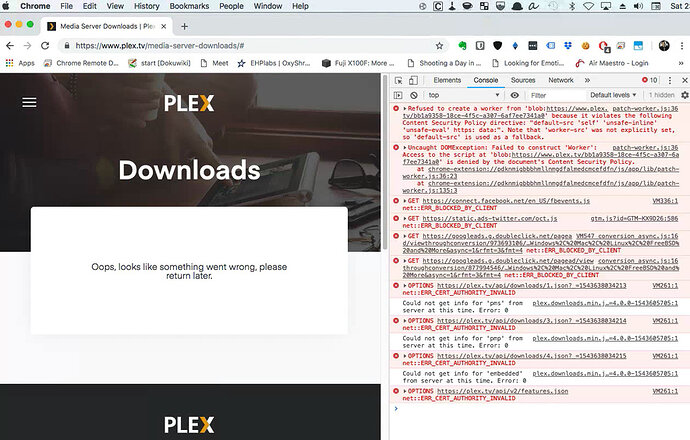Click the Plex logo at page top
The height and width of the screenshot is (440, 690).
[x=189, y=103]
